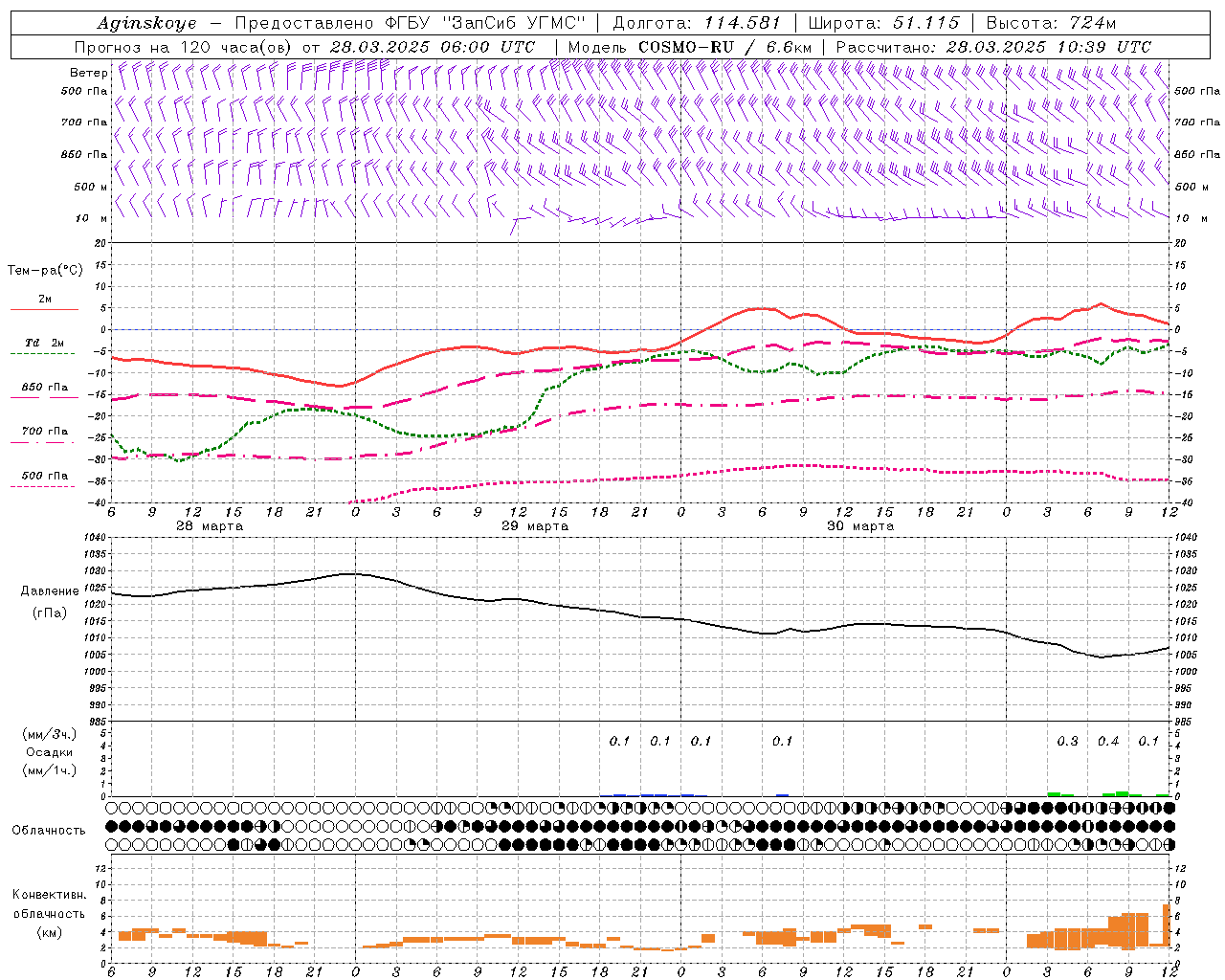The height and width of the screenshot is (980, 1225).
Task: Click the '29 марта' date label
Action: pyautogui.click(x=535, y=526)
